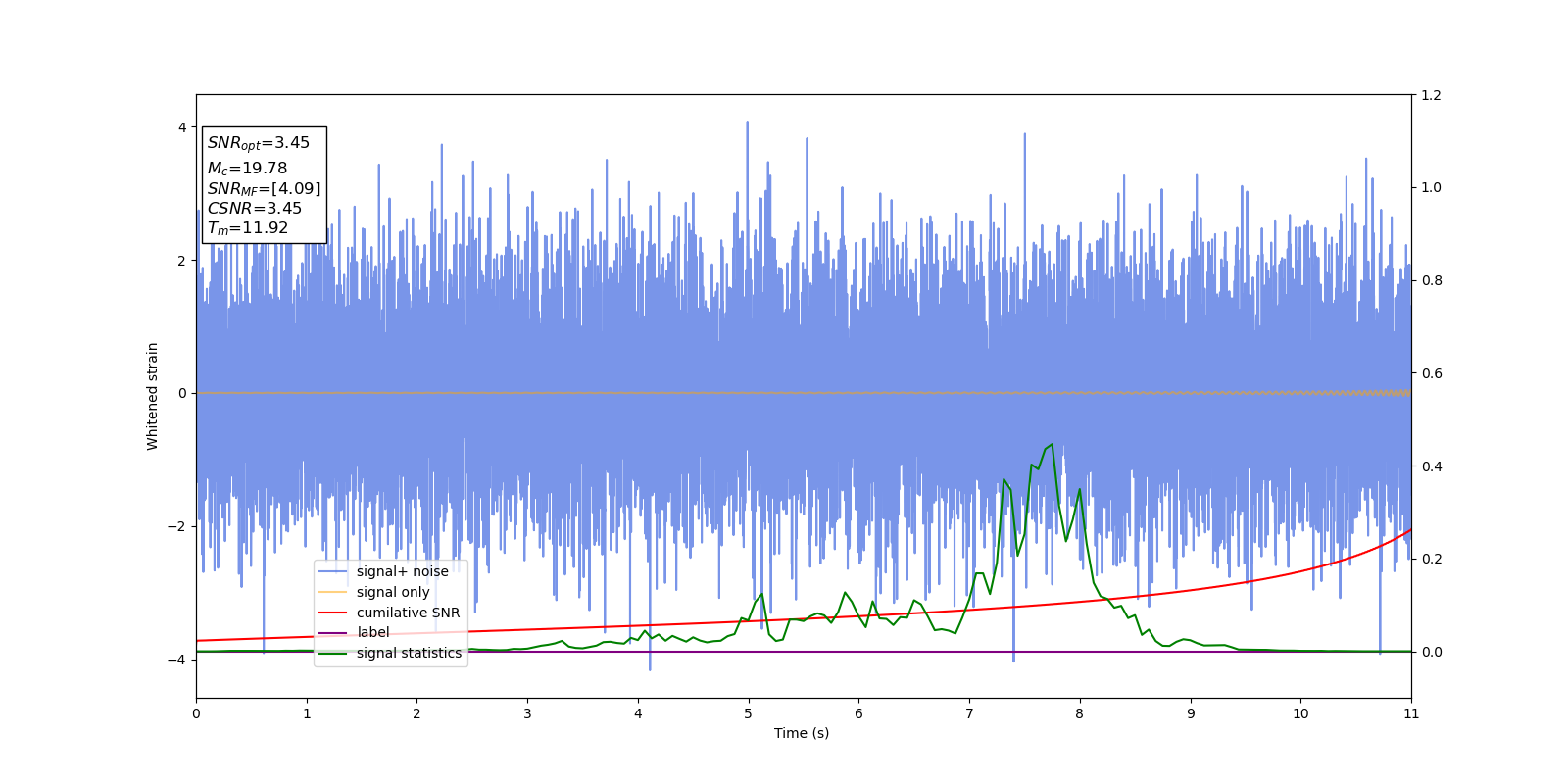Click the x-axis tick label 0
The width and height of the screenshot is (1568, 784).
(x=196, y=713)
